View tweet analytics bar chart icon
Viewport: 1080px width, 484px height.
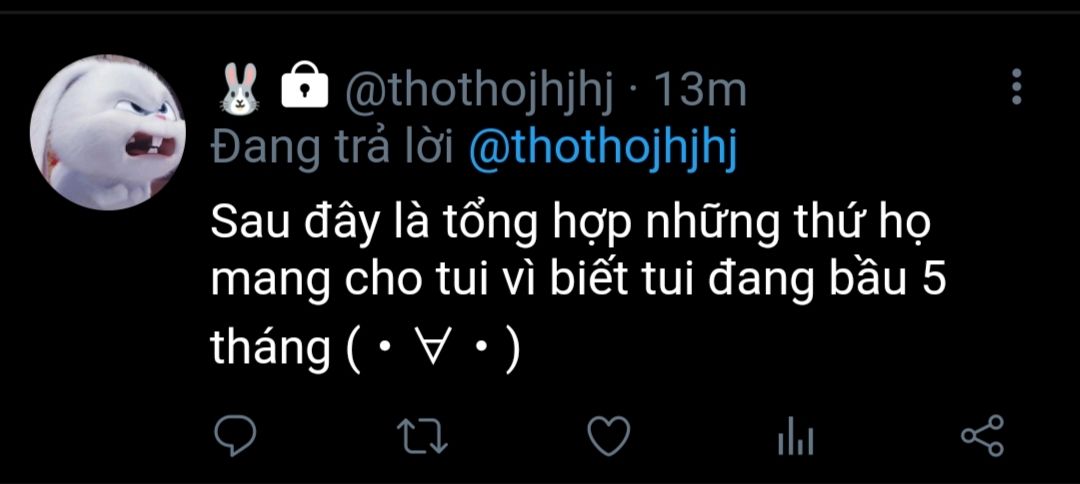(x=795, y=437)
